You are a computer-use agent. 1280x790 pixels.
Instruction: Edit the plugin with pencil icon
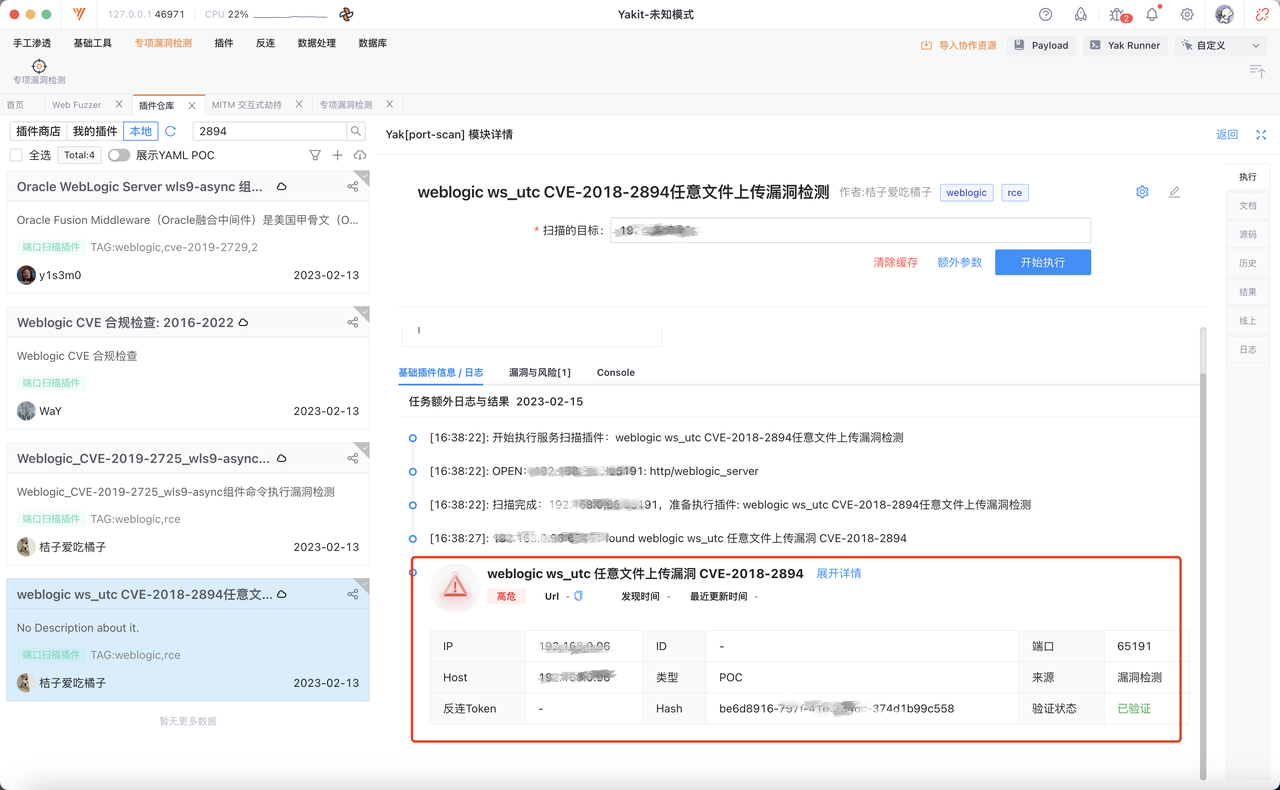tap(1174, 192)
